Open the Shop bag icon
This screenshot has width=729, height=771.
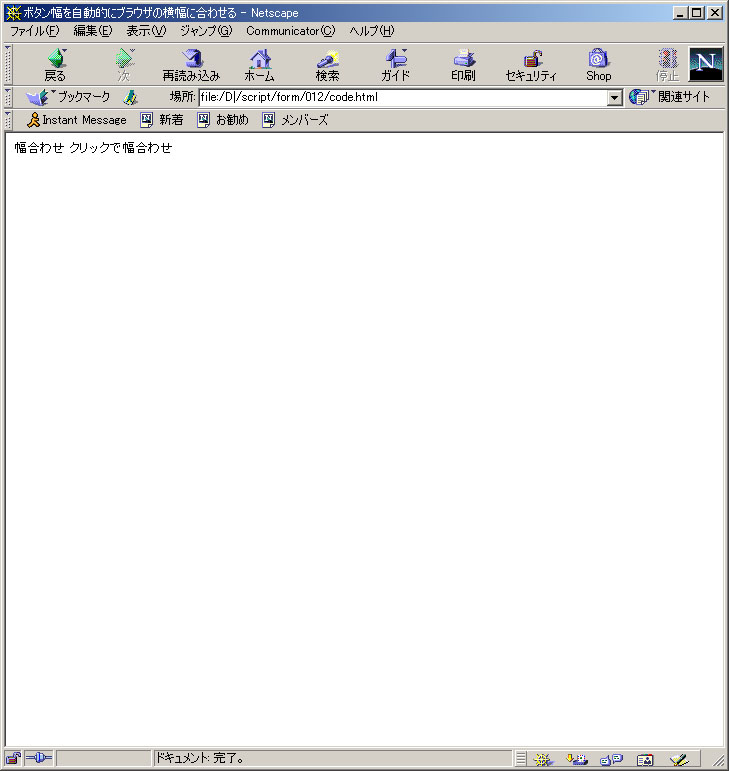599,64
